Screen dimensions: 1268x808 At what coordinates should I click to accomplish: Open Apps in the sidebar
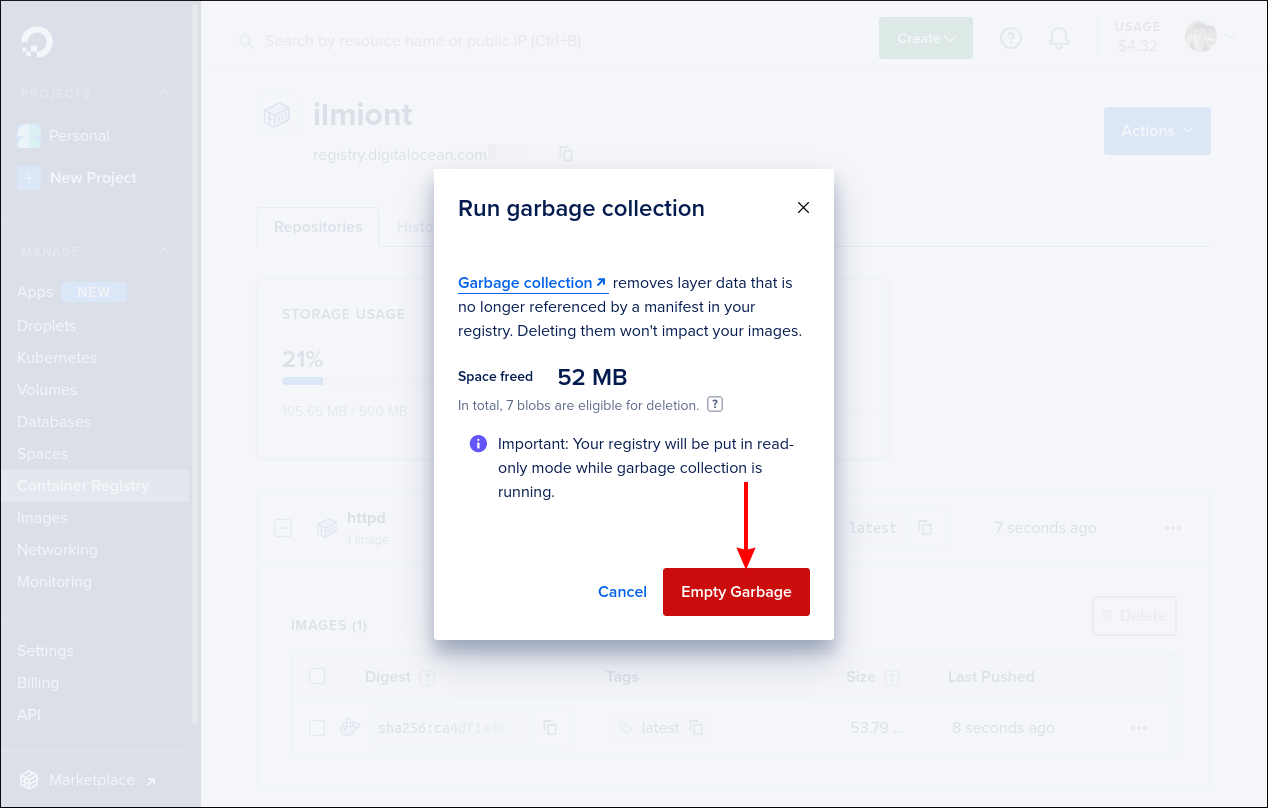tap(35, 292)
